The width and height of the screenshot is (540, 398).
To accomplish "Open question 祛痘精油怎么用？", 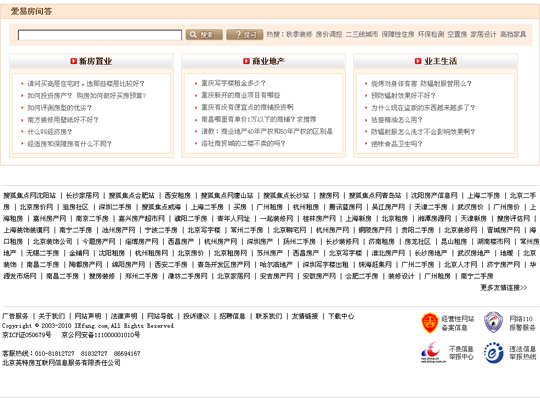I will click(x=397, y=120).
